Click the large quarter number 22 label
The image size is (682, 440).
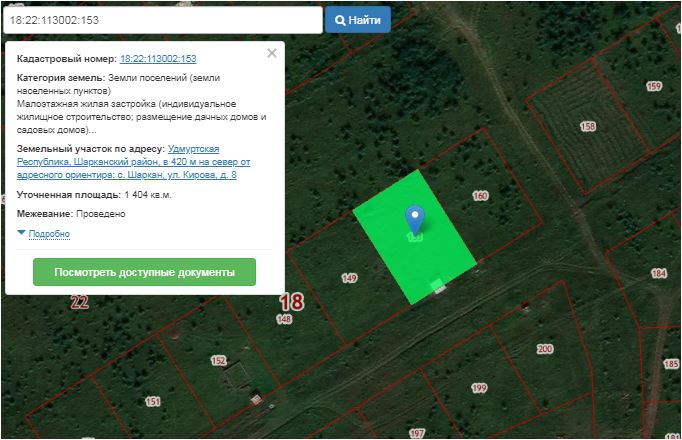[x=80, y=302]
